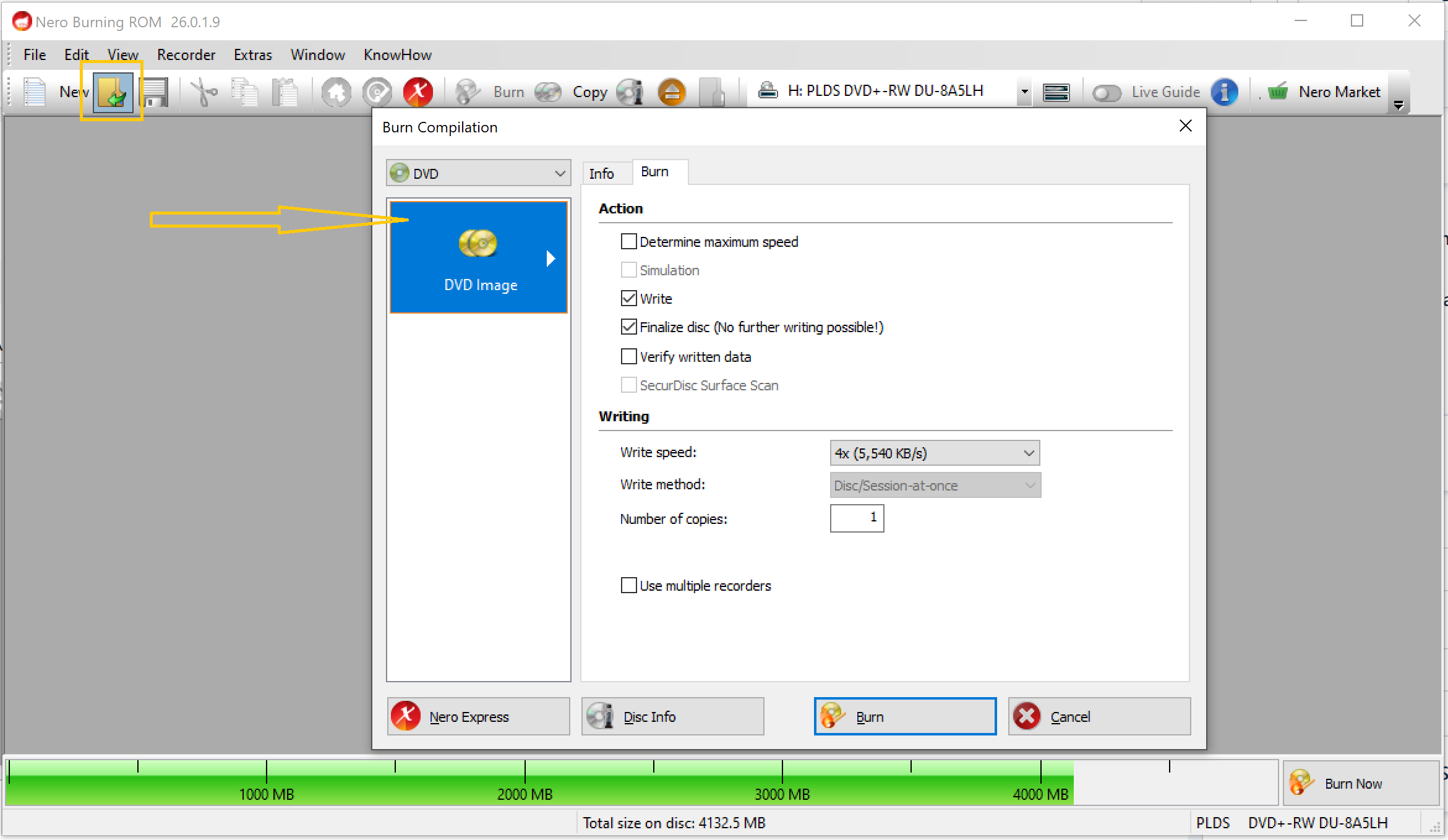Image resolution: width=1448 pixels, height=840 pixels.
Task: Click the Open compilation folder icon
Action: [x=113, y=92]
